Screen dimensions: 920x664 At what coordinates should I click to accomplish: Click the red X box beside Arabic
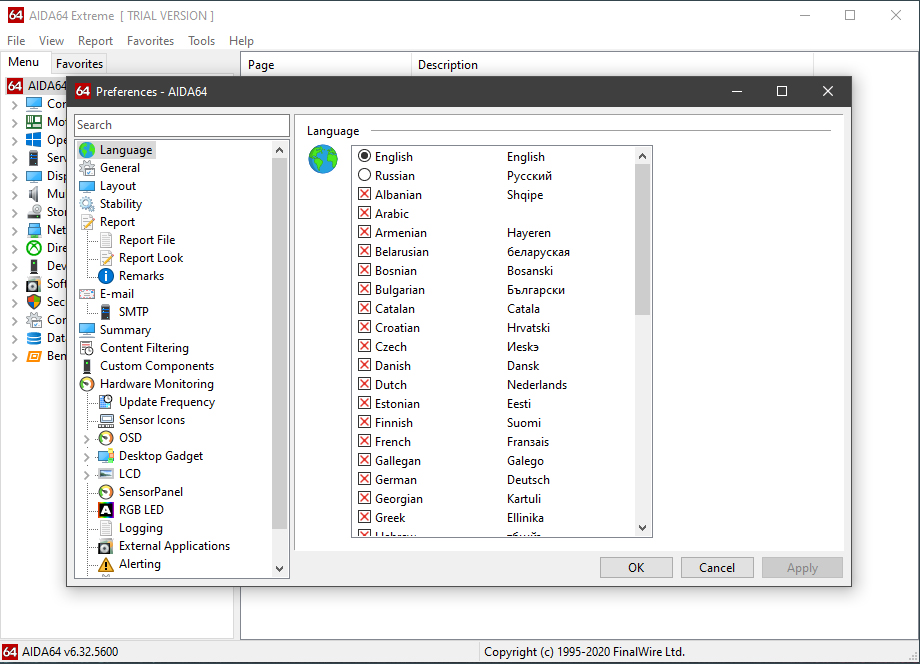point(364,213)
